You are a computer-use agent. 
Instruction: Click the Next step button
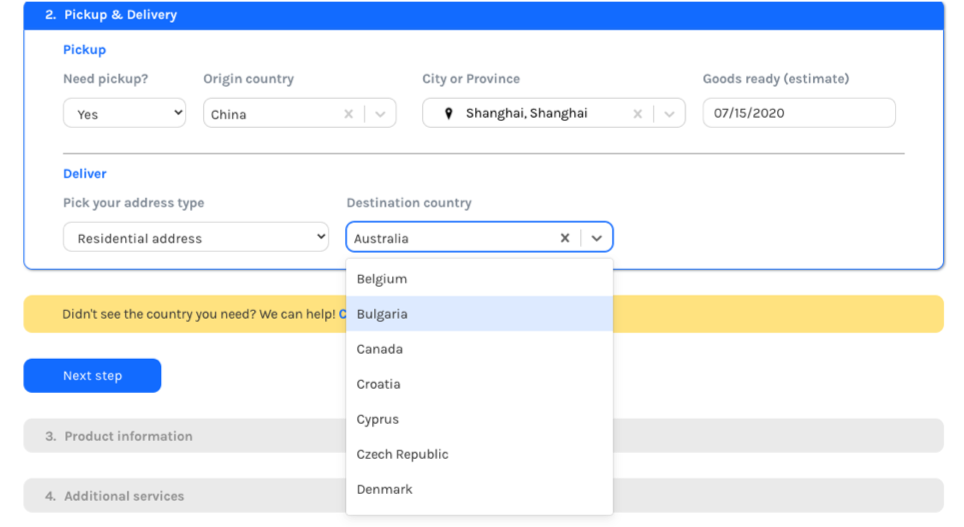[92, 376]
